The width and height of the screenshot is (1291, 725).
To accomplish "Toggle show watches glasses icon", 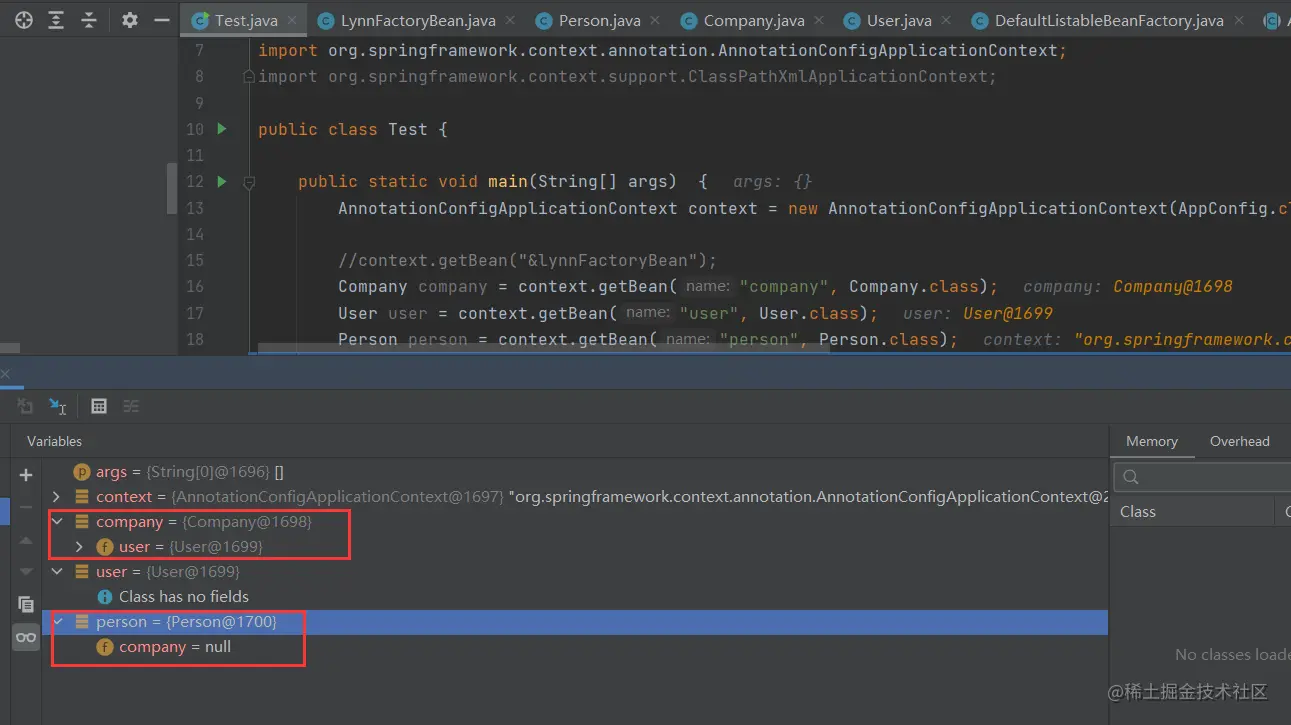I will point(26,637).
